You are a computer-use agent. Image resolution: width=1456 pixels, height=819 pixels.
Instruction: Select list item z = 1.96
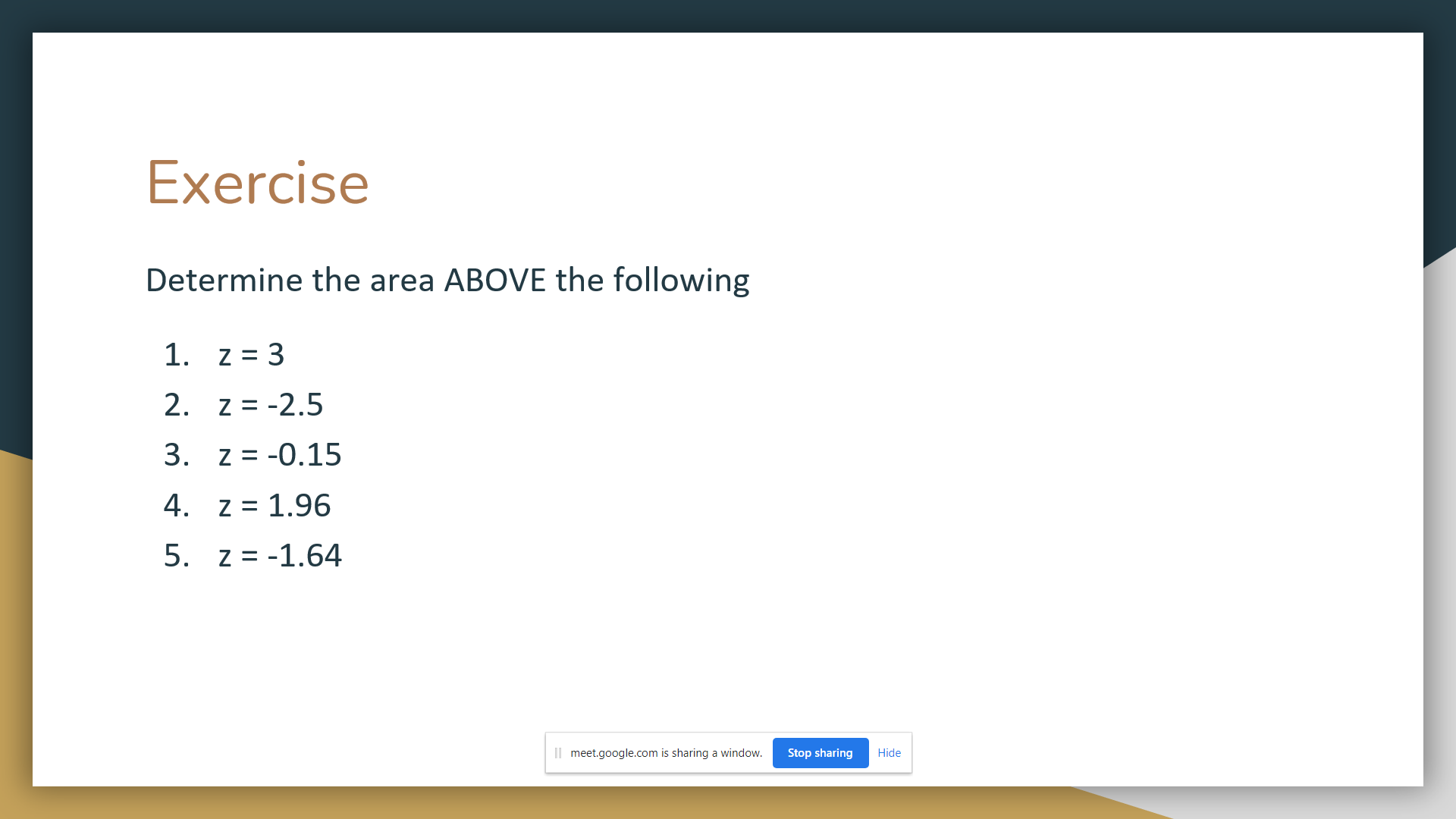pos(275,506)
